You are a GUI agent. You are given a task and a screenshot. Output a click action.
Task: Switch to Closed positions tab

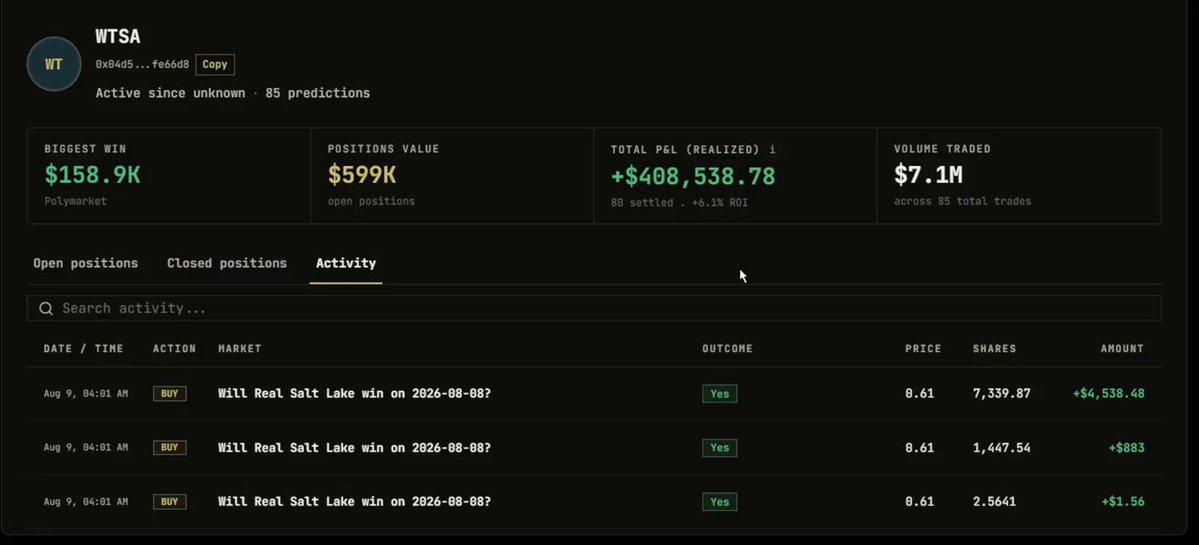coord(227,263)
